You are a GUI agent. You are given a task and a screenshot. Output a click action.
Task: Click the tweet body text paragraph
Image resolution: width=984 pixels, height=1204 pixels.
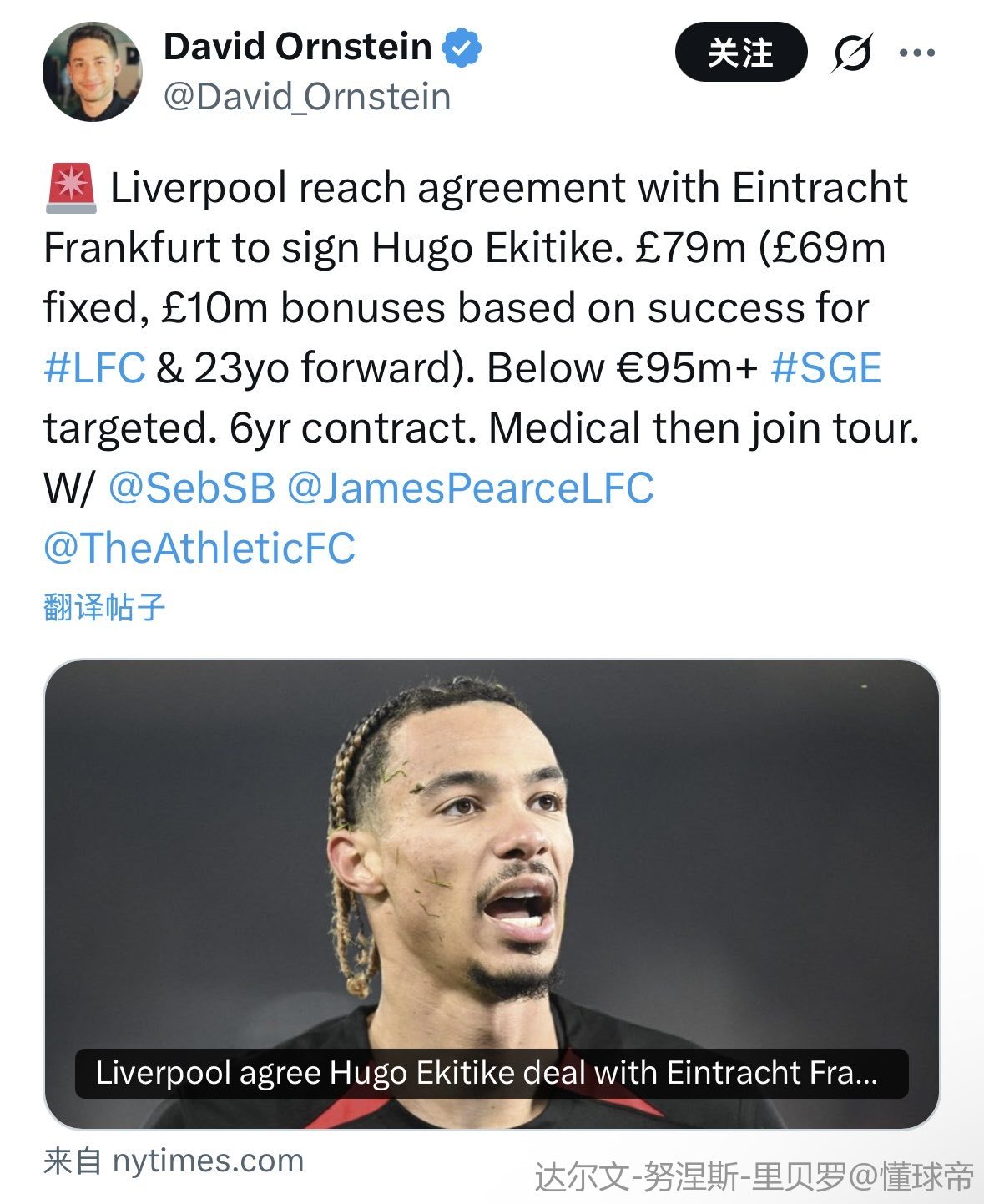pos(482,368)
